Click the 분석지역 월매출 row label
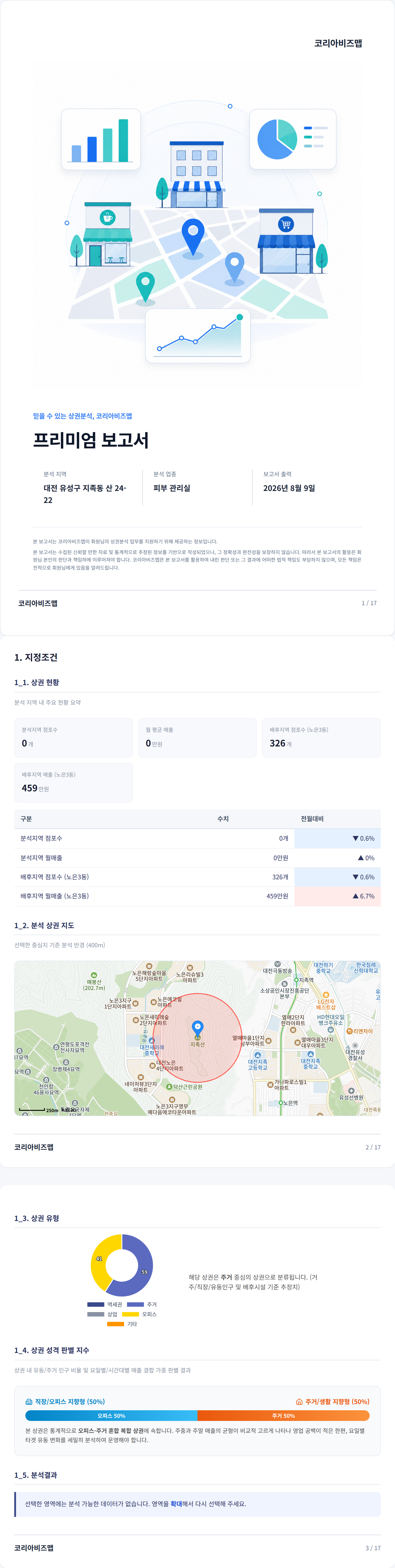The width and height of the screenshot is (395, 1568). click(41, 858)
